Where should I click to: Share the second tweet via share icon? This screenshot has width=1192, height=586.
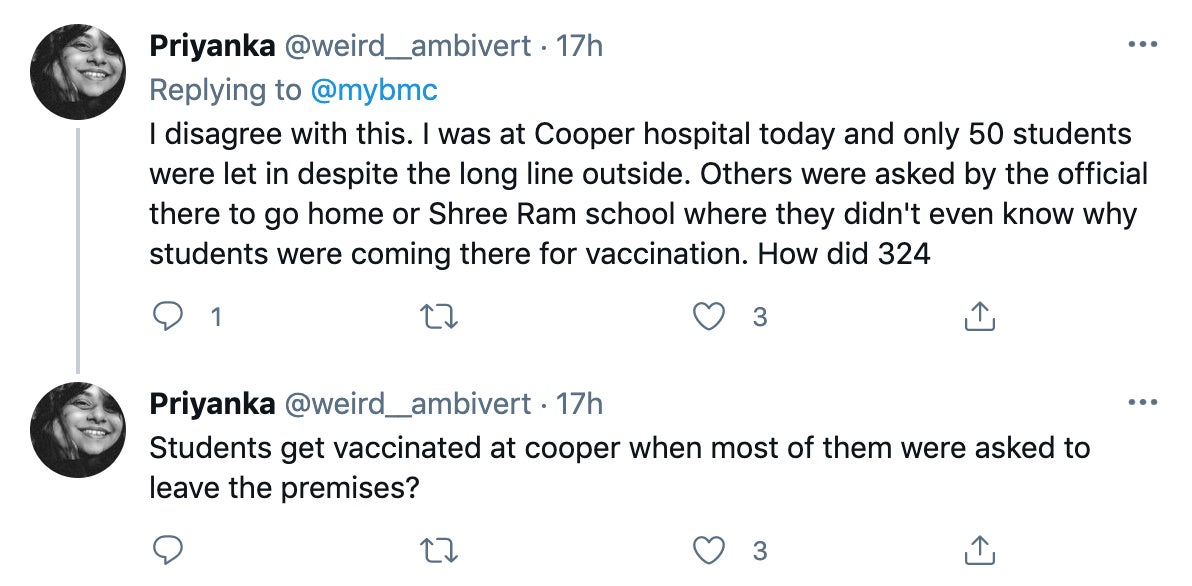tap(979, 550)
